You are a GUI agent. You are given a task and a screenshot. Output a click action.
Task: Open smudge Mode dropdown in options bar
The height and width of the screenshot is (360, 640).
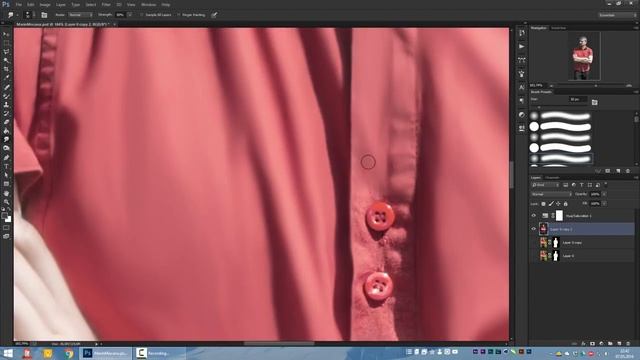(x=80, y=15)
